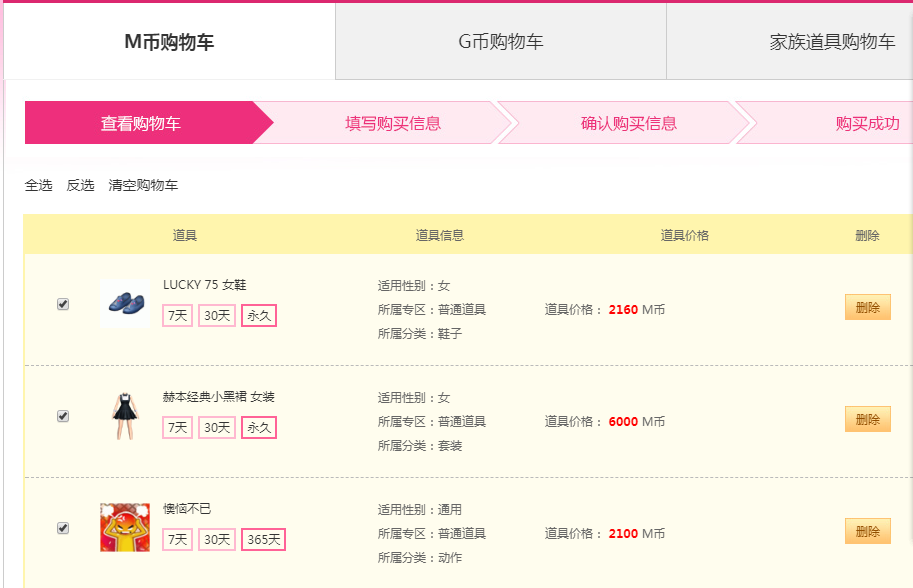913x588 pixels.
Task: Uncheck the LUCKY 75 女鞋 checkbox
Action: pyautogui.click(x=63, y=304)
